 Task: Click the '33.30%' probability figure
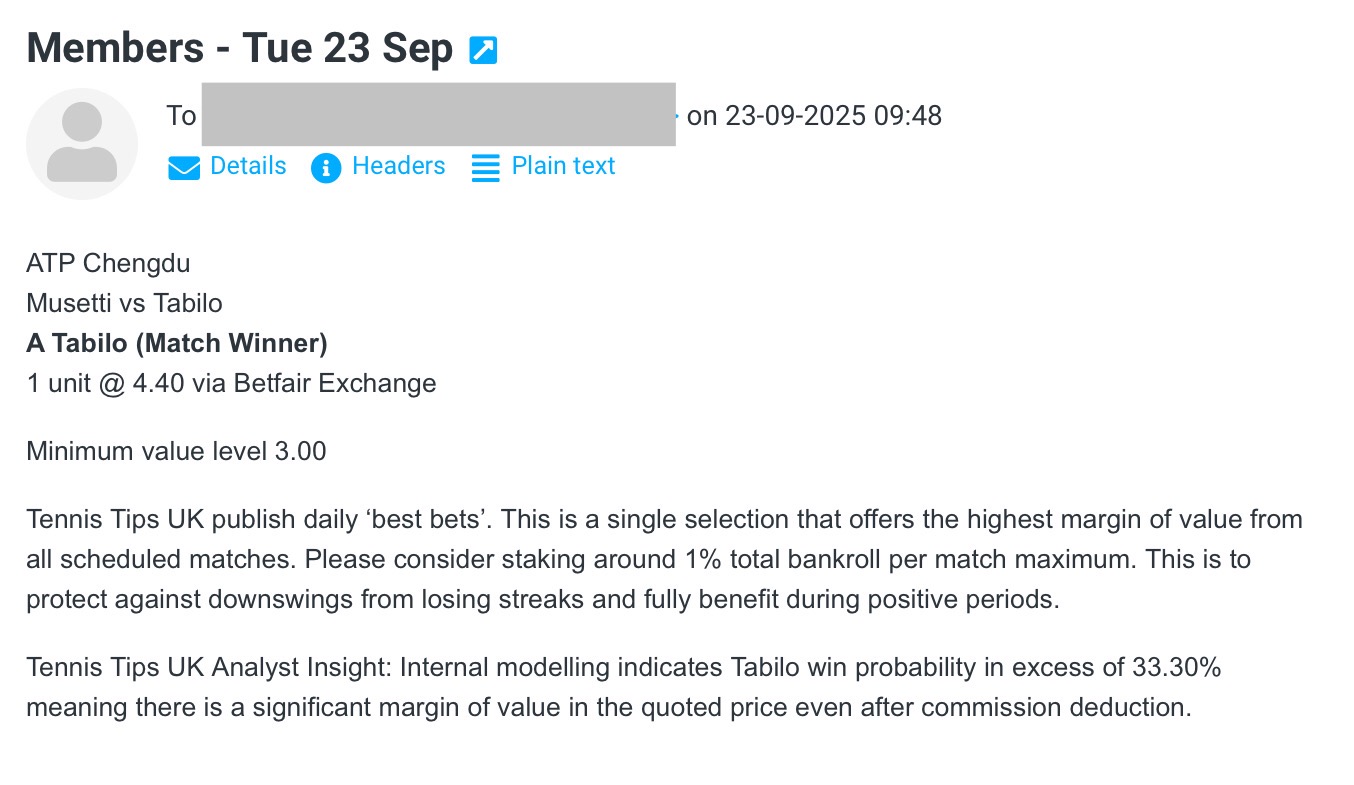1177,667
